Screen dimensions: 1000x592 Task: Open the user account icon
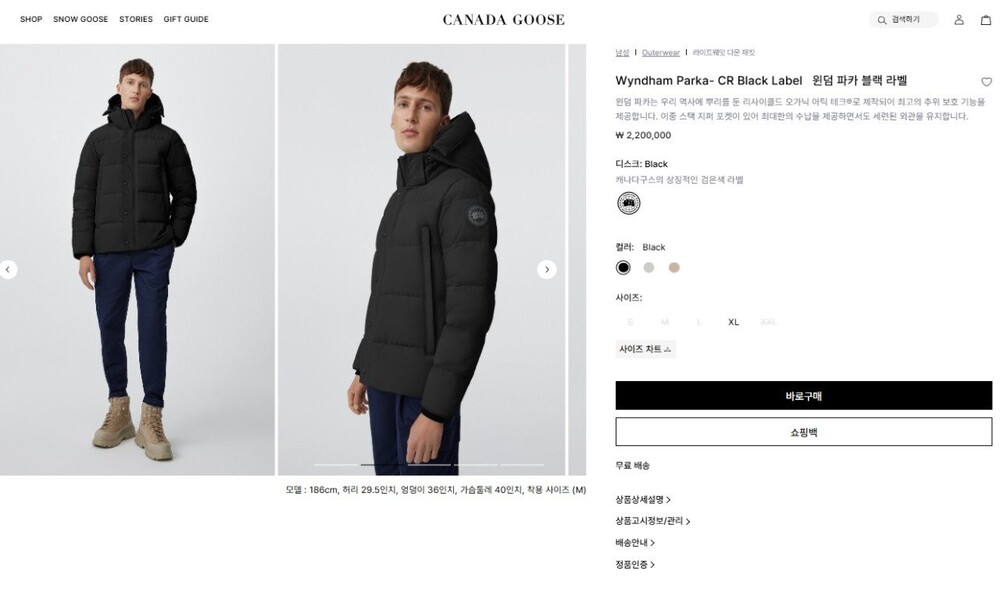click(959, 20)
